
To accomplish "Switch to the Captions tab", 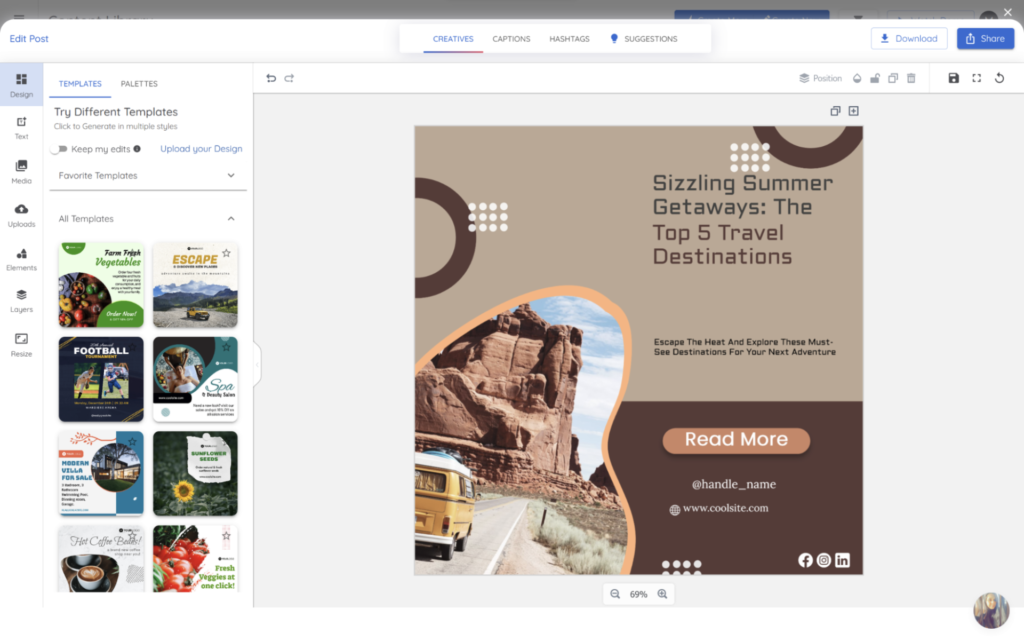I will tap(511, 39).
